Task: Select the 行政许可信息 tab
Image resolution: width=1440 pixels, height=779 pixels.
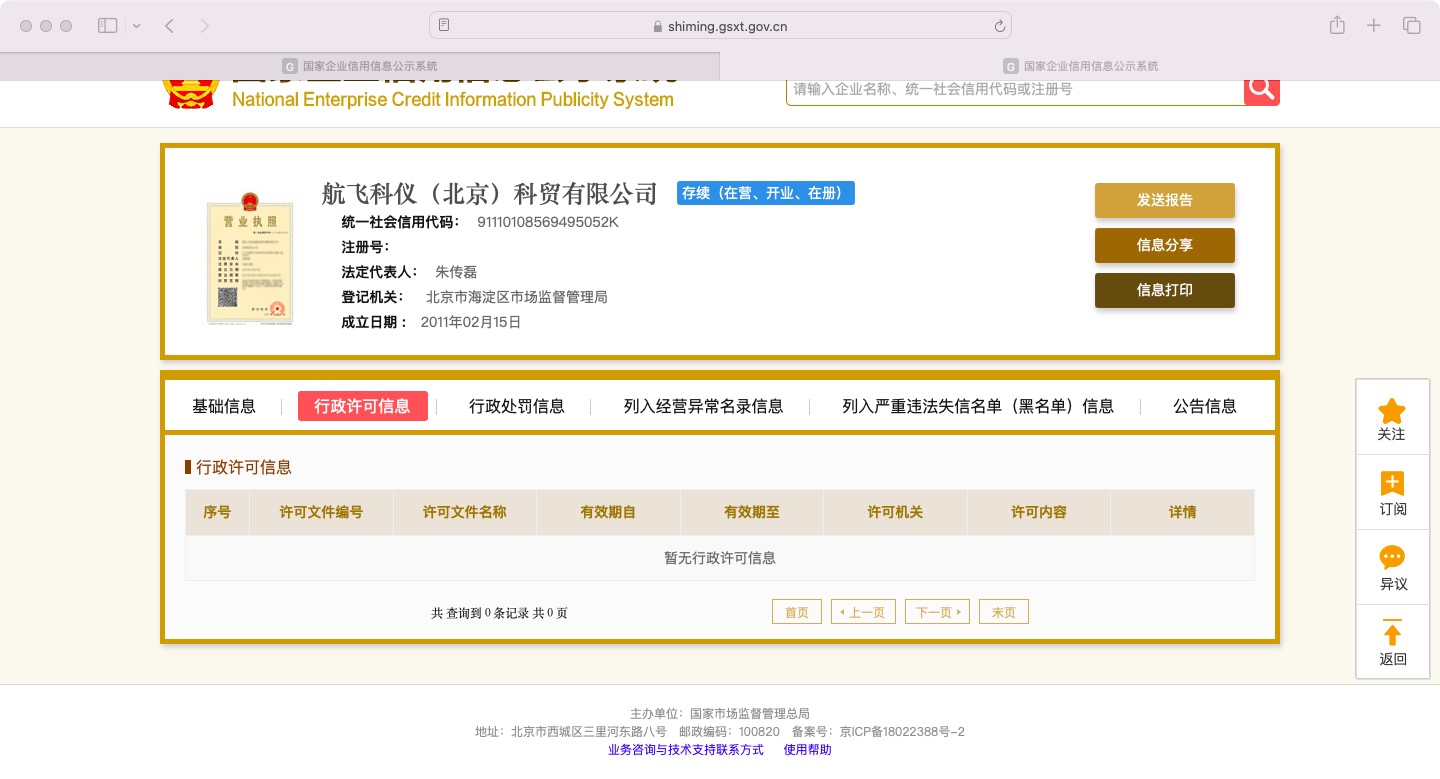Action: 363,406
